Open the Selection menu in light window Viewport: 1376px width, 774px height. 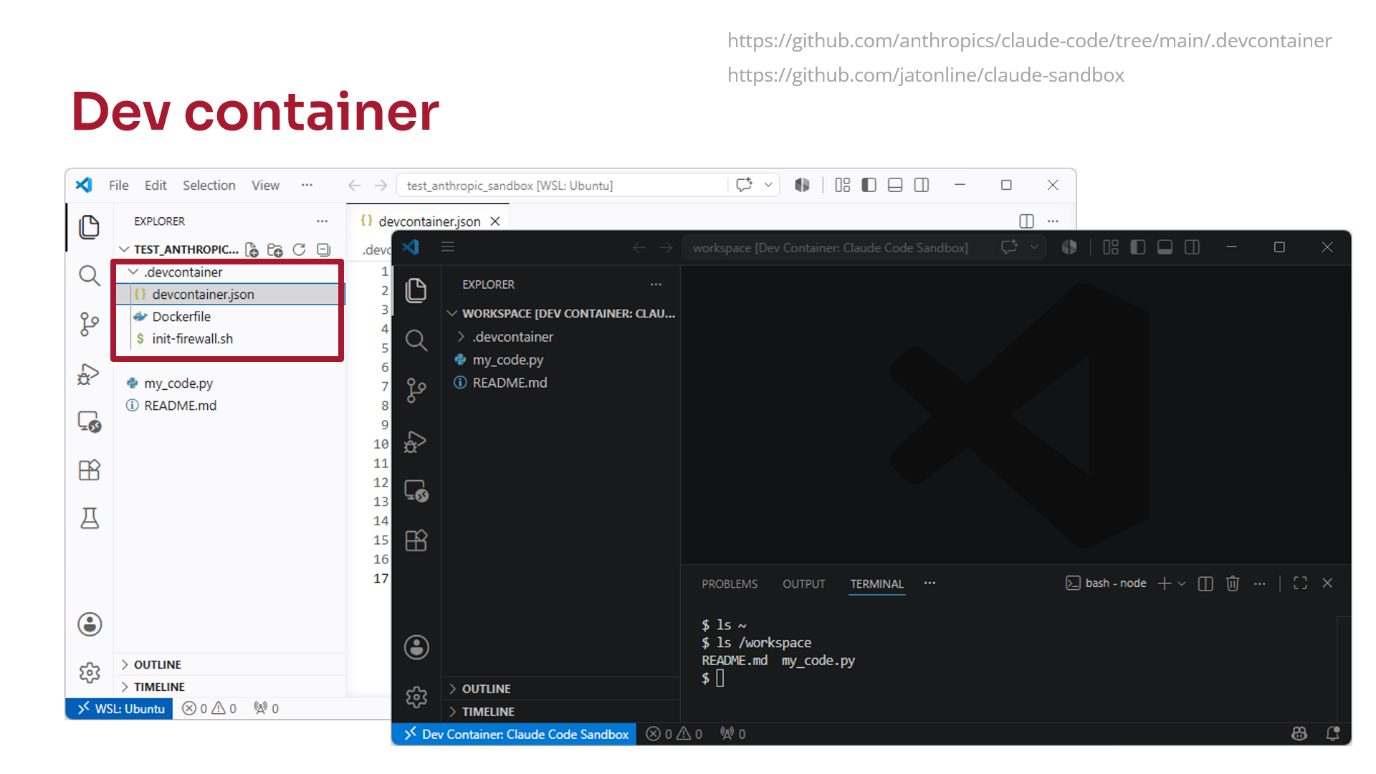tap(209, 185)
